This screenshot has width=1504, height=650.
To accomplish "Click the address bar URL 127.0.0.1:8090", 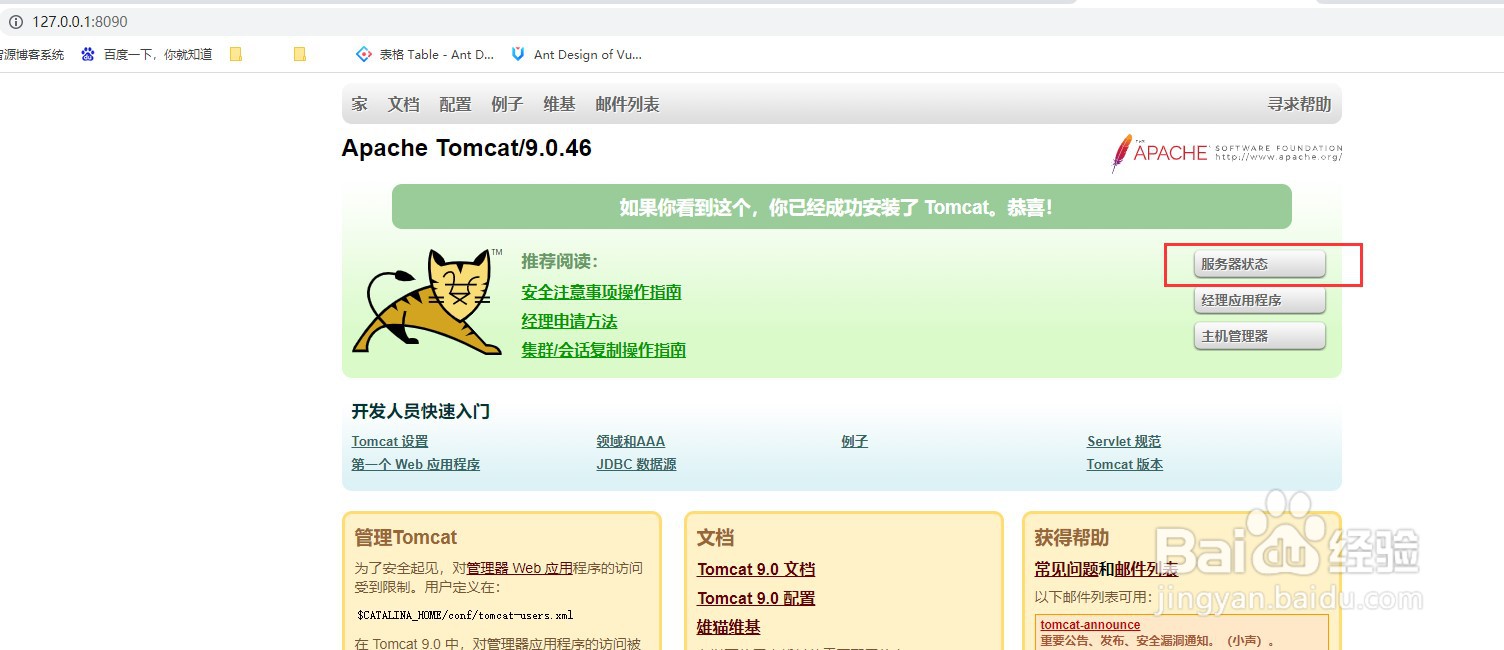I will (80, 21).
